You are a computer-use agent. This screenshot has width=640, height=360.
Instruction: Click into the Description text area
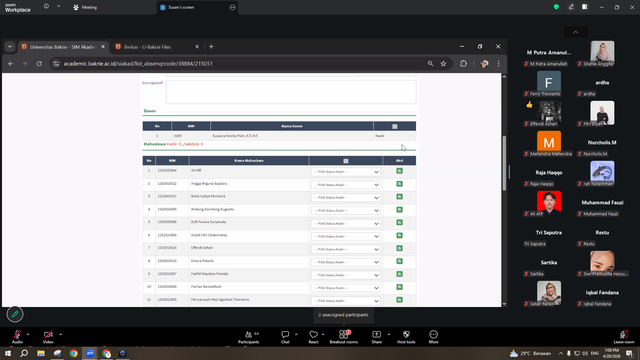[291, 92]
